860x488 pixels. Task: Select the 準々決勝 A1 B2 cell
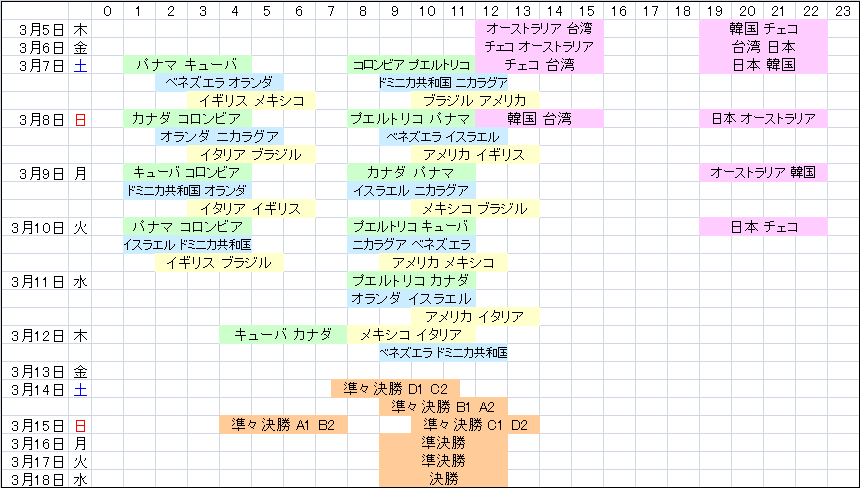(283, 425)
